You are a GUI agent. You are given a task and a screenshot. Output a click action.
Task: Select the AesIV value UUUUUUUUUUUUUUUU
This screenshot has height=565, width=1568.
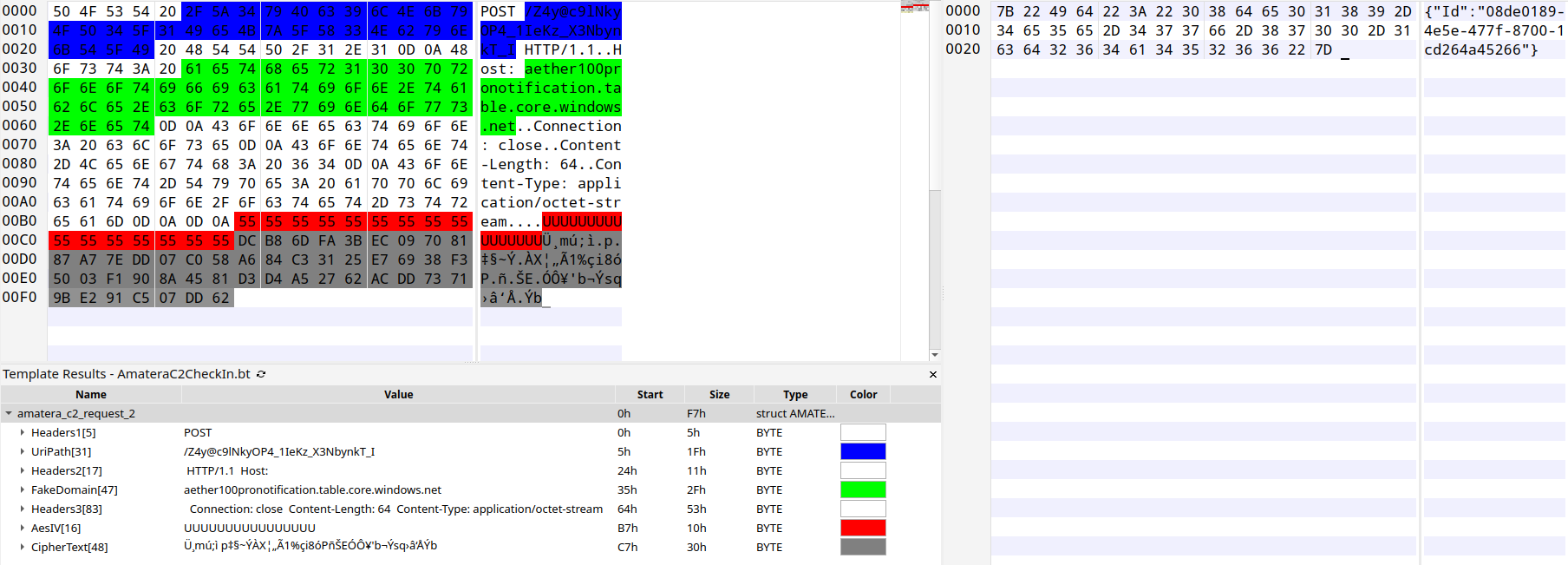(250, 529)
